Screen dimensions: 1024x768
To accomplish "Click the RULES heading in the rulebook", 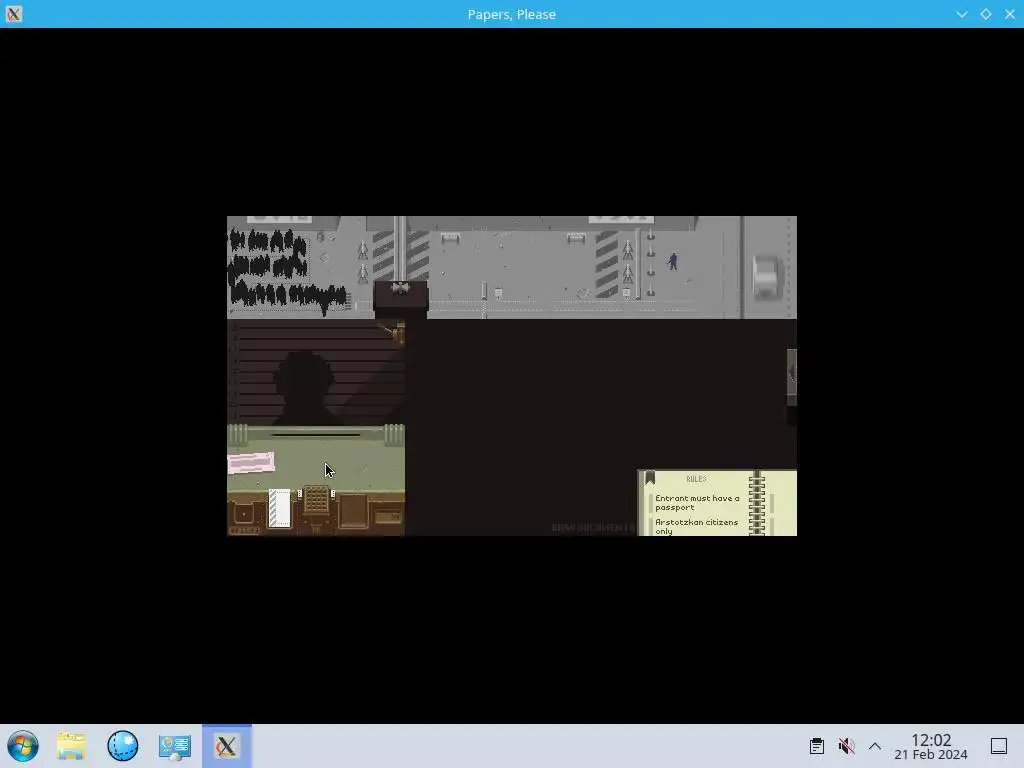I will click(696, 479).
